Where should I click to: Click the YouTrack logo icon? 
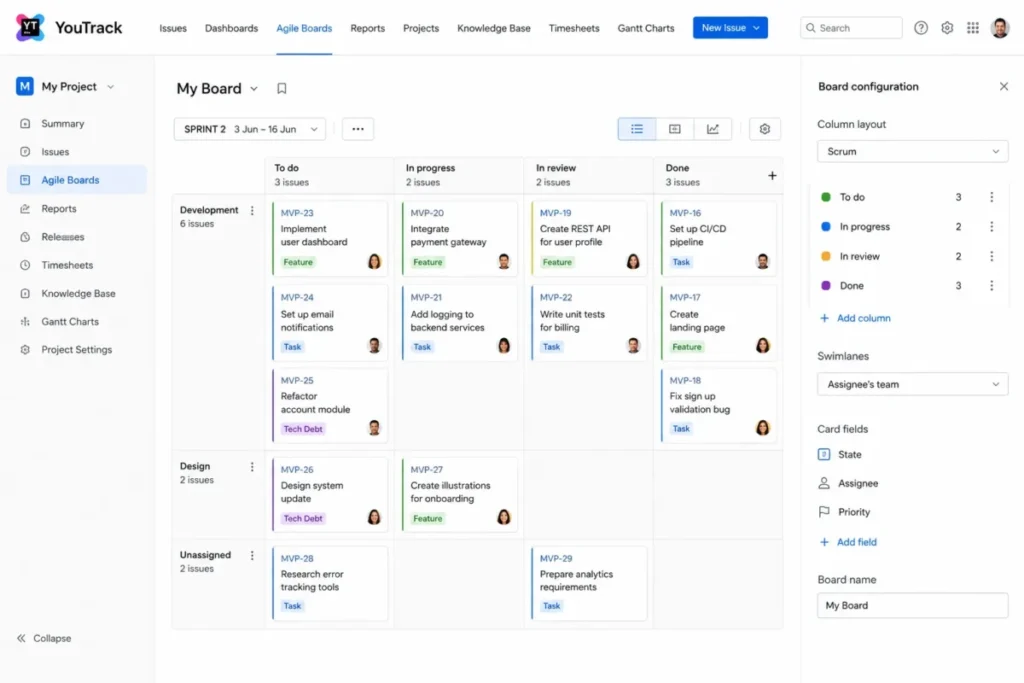point(29,27)
